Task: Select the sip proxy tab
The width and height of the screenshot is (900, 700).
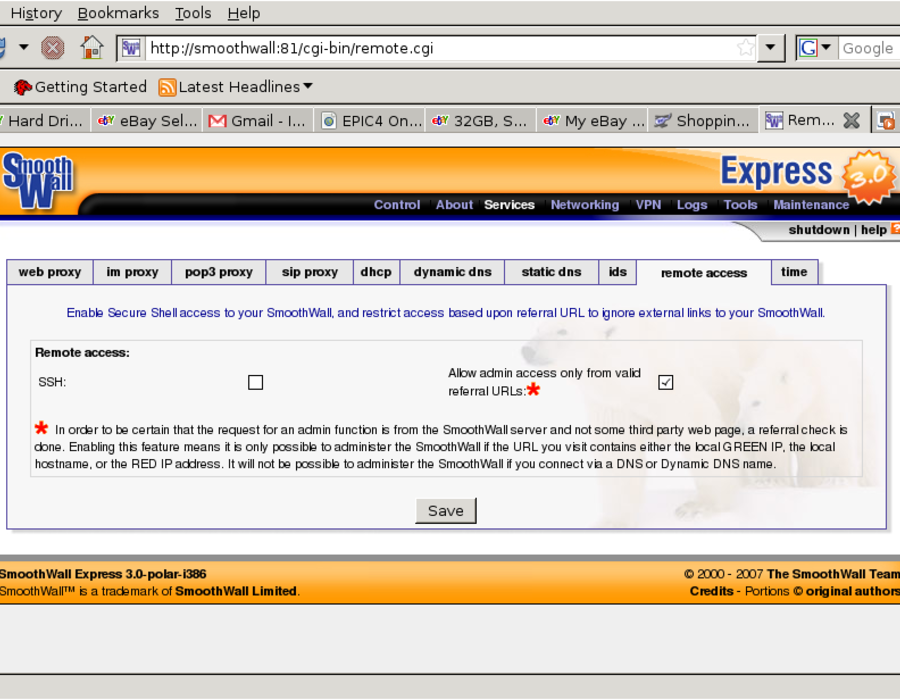Action: 310,272
